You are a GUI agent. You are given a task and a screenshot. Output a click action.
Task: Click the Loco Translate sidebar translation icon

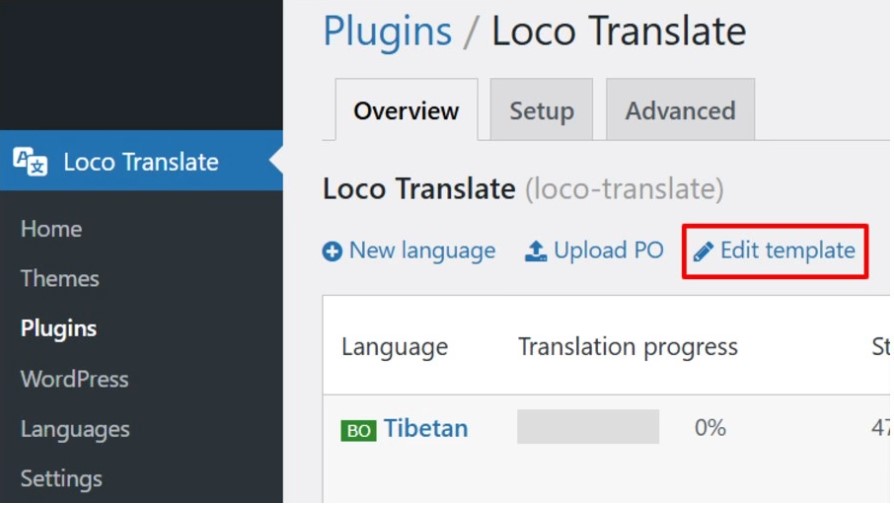click(x=30, y=162)
